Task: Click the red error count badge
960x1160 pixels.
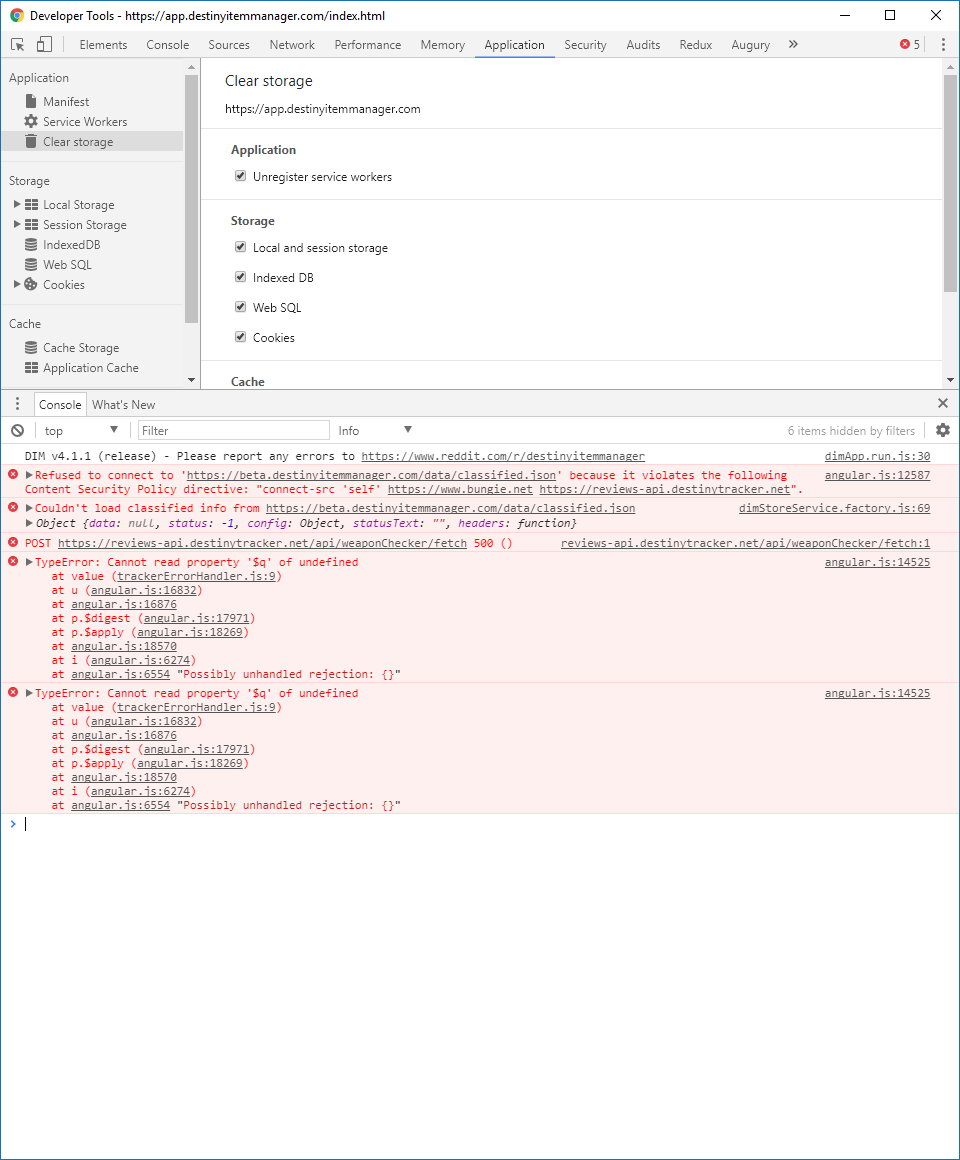Action: point(903,44)
